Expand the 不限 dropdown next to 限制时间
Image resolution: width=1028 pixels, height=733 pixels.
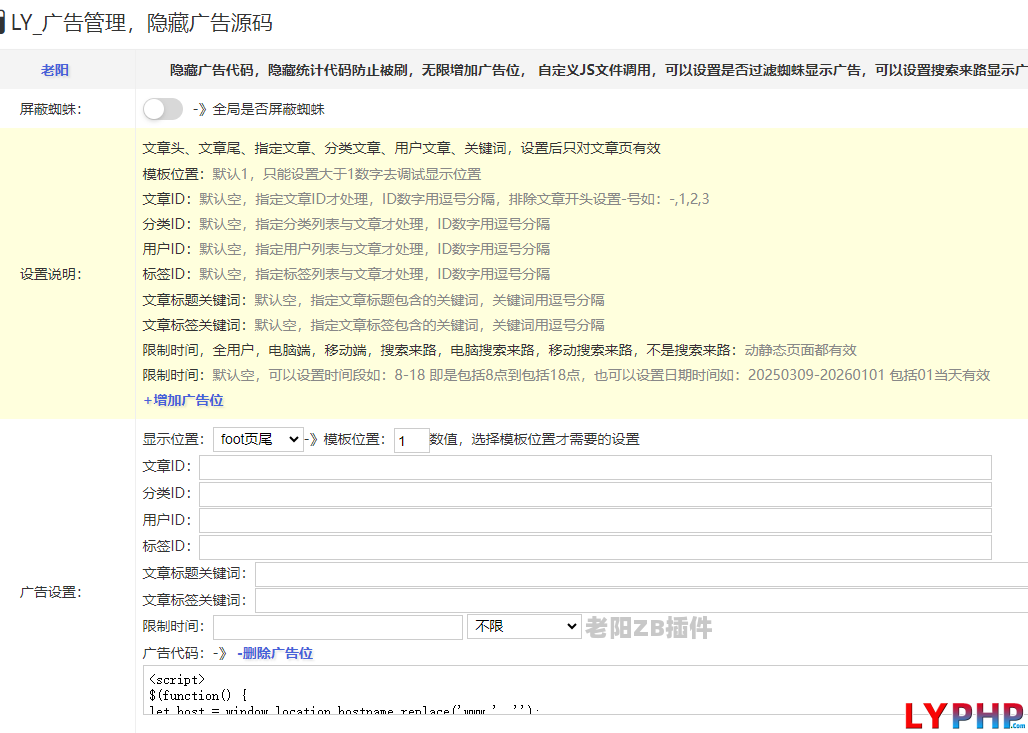click(x=524, y=626)
